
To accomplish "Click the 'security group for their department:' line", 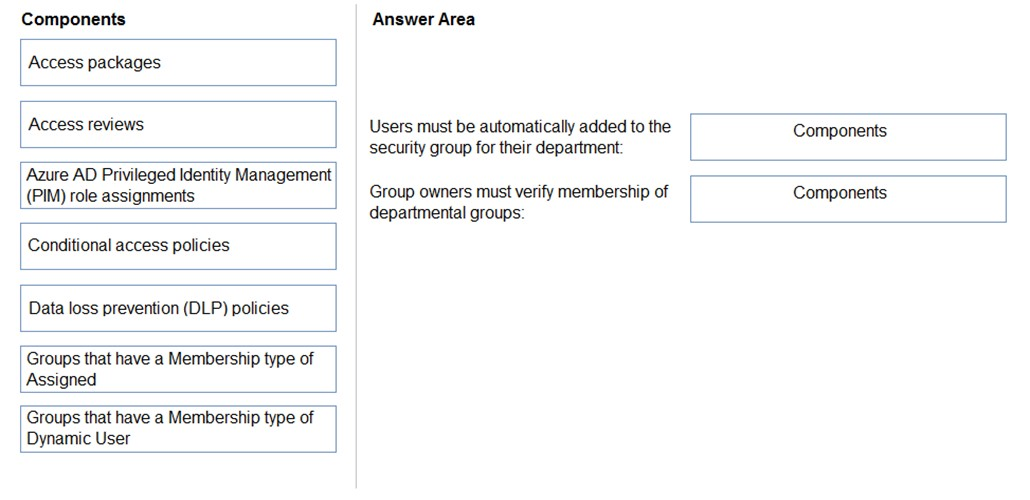I will [496, 148].
